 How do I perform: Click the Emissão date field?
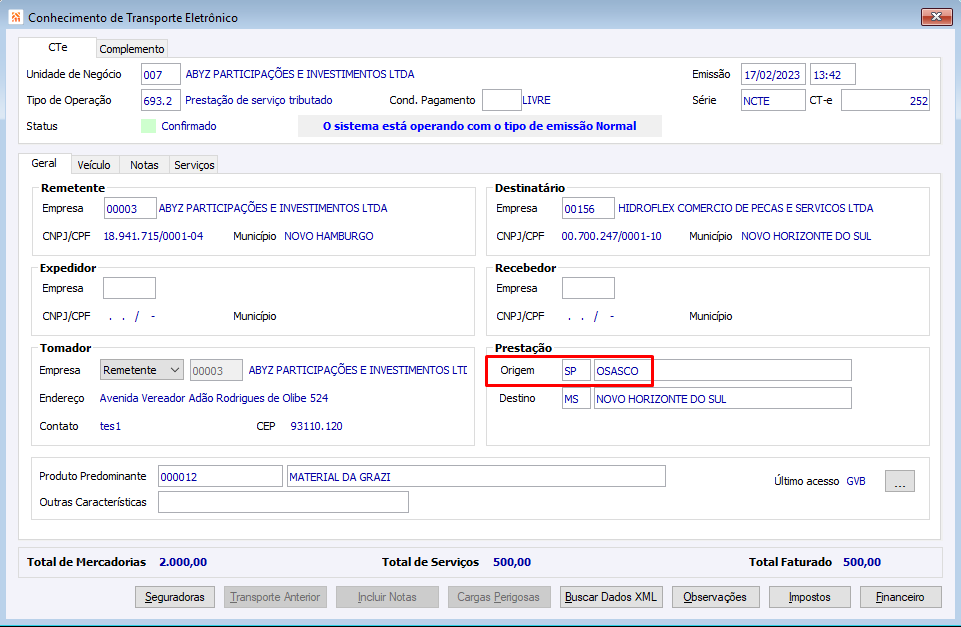(x=773, y=74)
